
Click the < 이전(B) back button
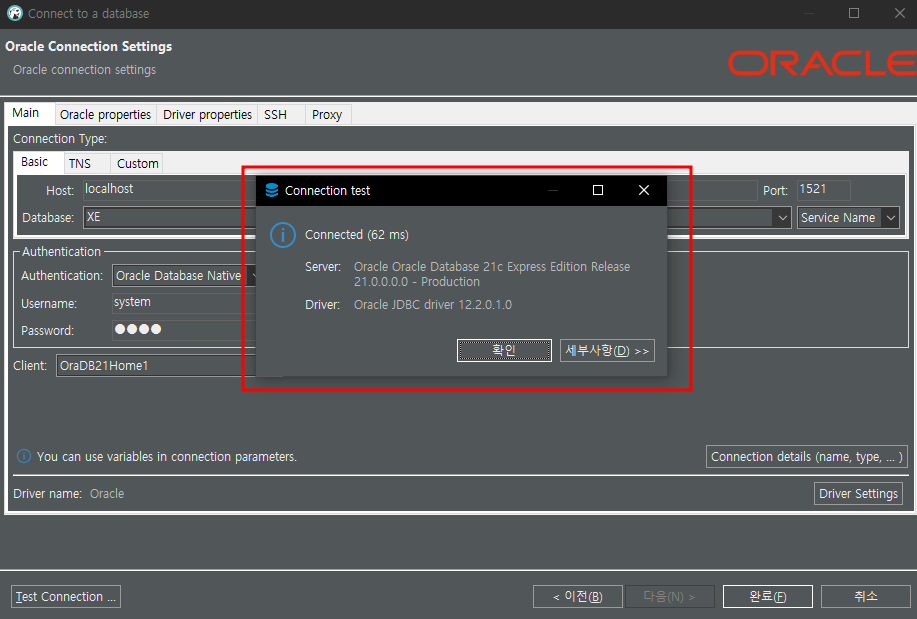coord(577,597)
